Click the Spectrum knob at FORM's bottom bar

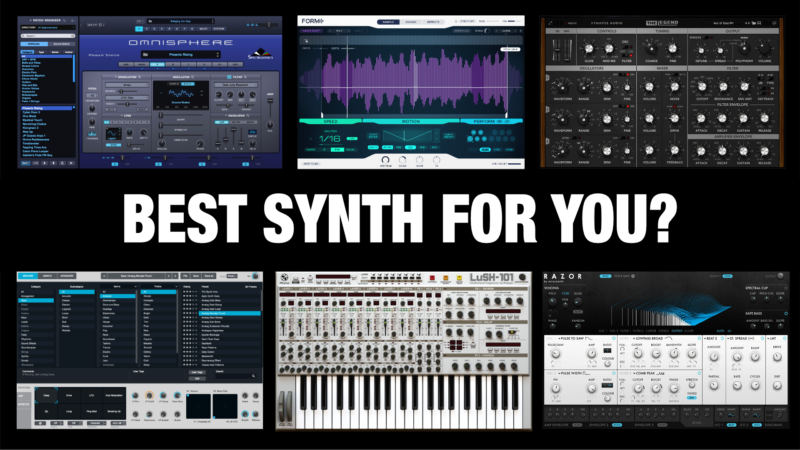point(386,160)
